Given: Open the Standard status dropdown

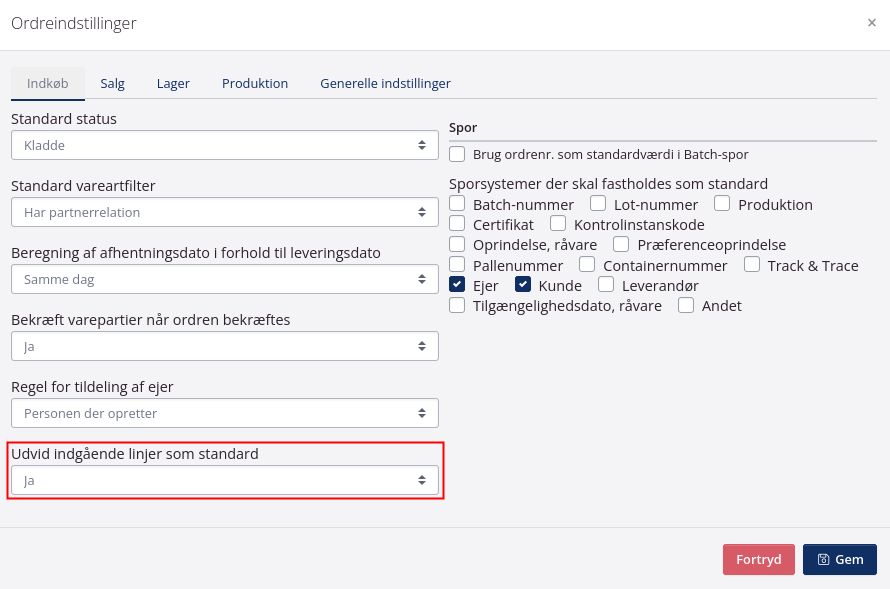Looking at the screenshot, I should [x=224, y=145].
